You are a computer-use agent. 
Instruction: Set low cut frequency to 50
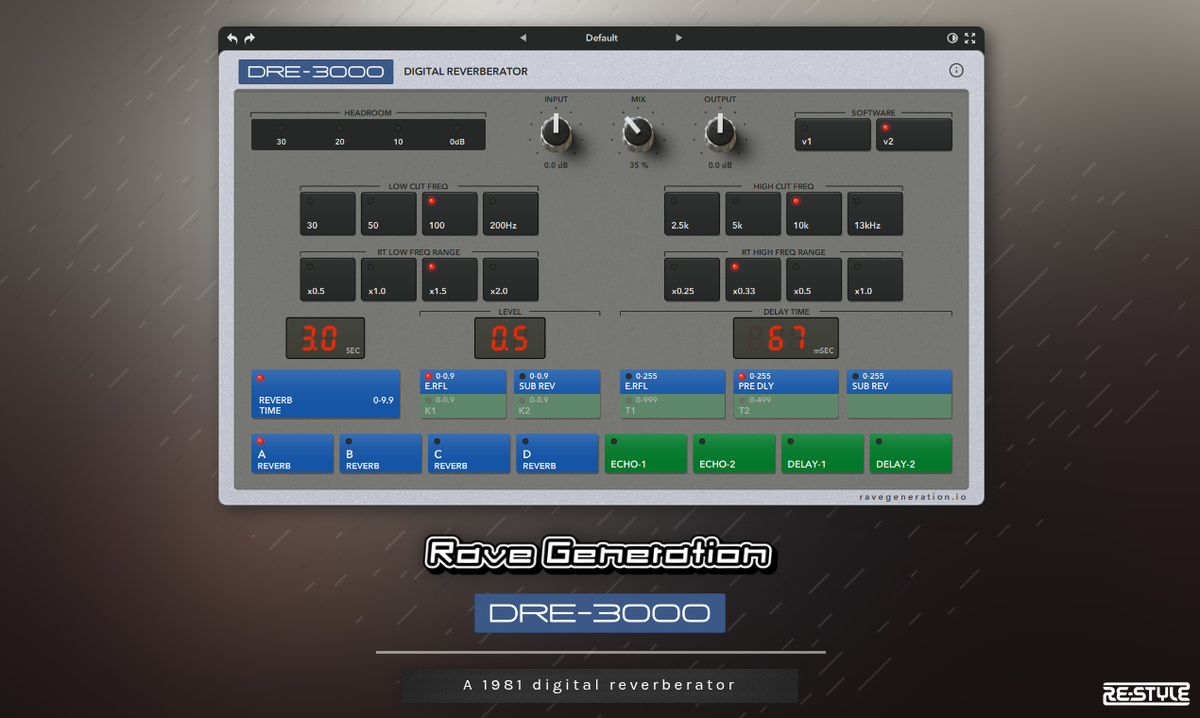tap(389, 214)
